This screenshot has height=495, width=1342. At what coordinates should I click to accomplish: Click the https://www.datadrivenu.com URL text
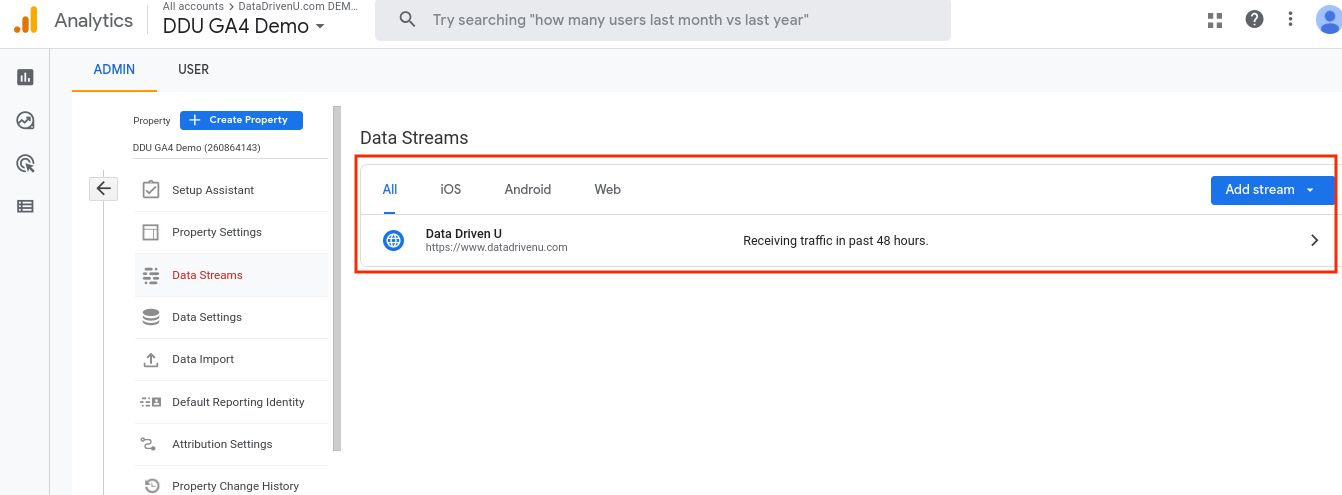coord(497,247)
